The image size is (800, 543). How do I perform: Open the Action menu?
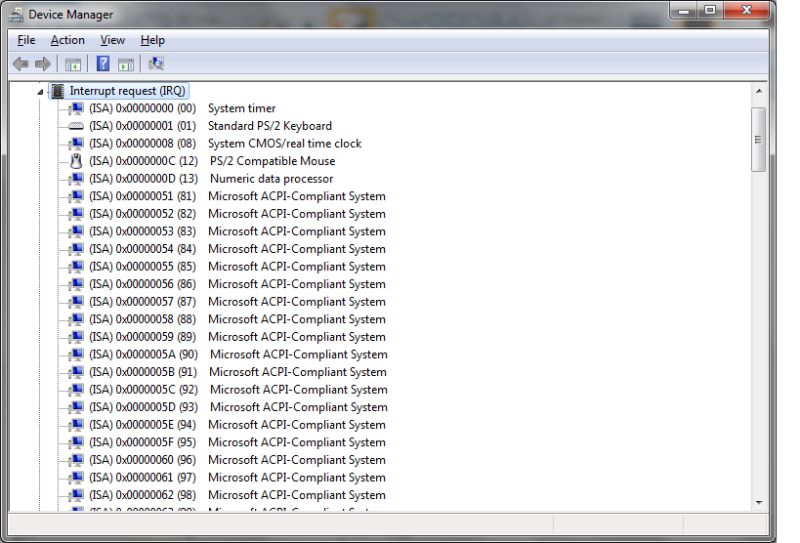coord(67,40)
